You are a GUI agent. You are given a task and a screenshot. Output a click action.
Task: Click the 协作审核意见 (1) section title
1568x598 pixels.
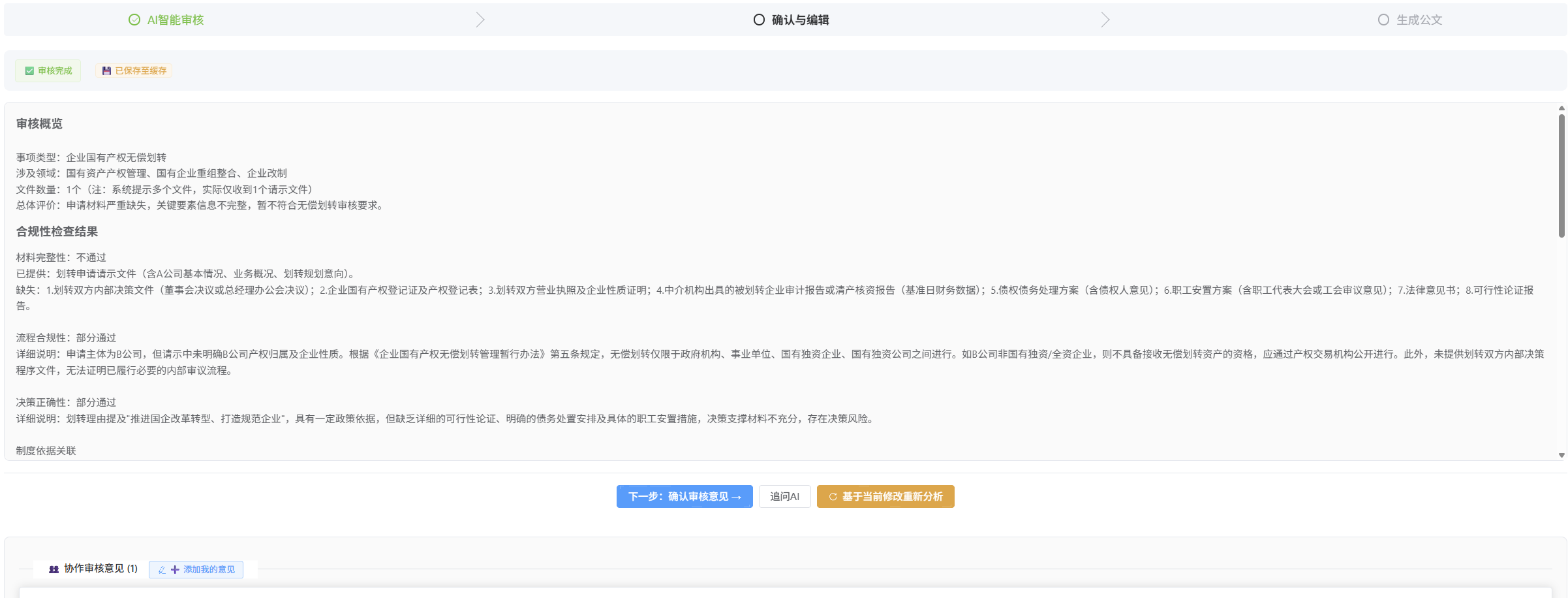100,569
